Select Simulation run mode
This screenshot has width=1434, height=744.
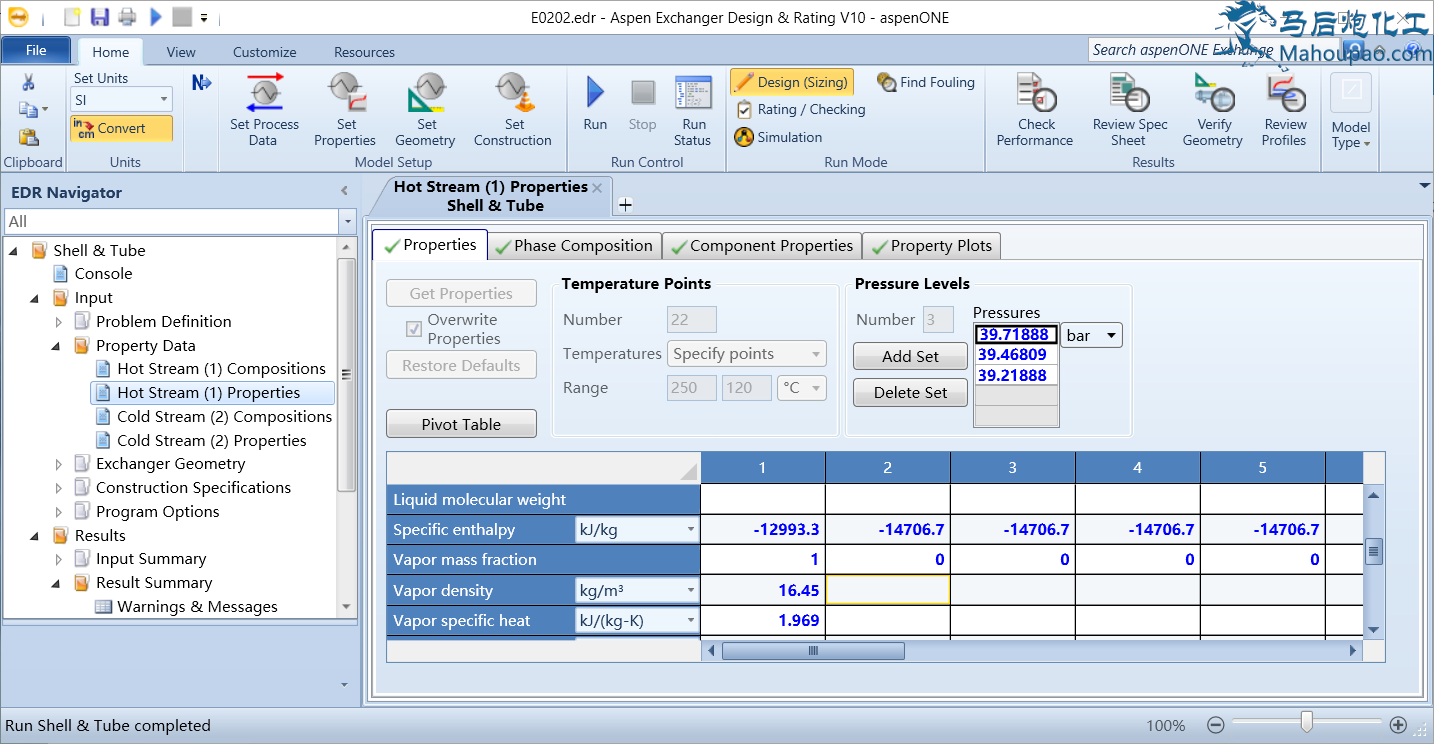pos(778,137)
